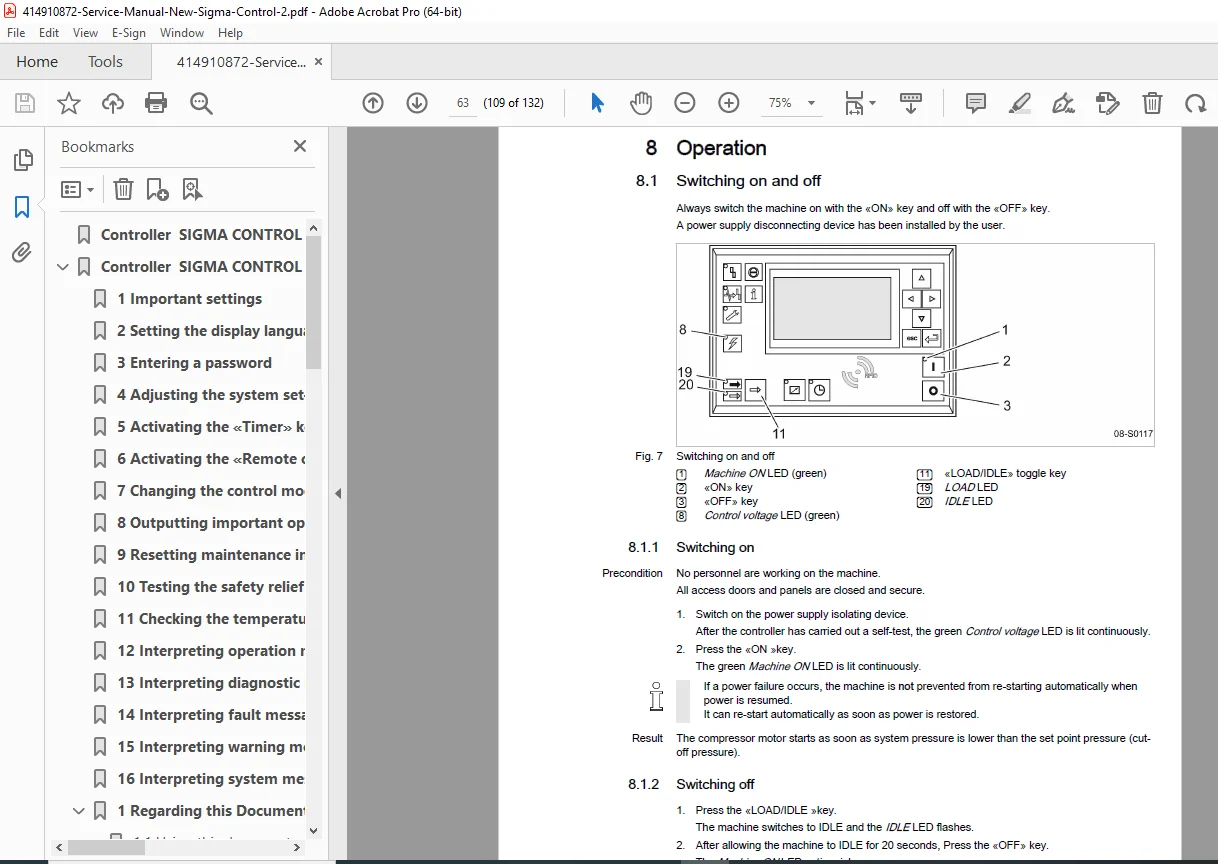Screen dimensions: 1218x864
Task: Print the document with the printer icon
Action: (x=156, y=103)
